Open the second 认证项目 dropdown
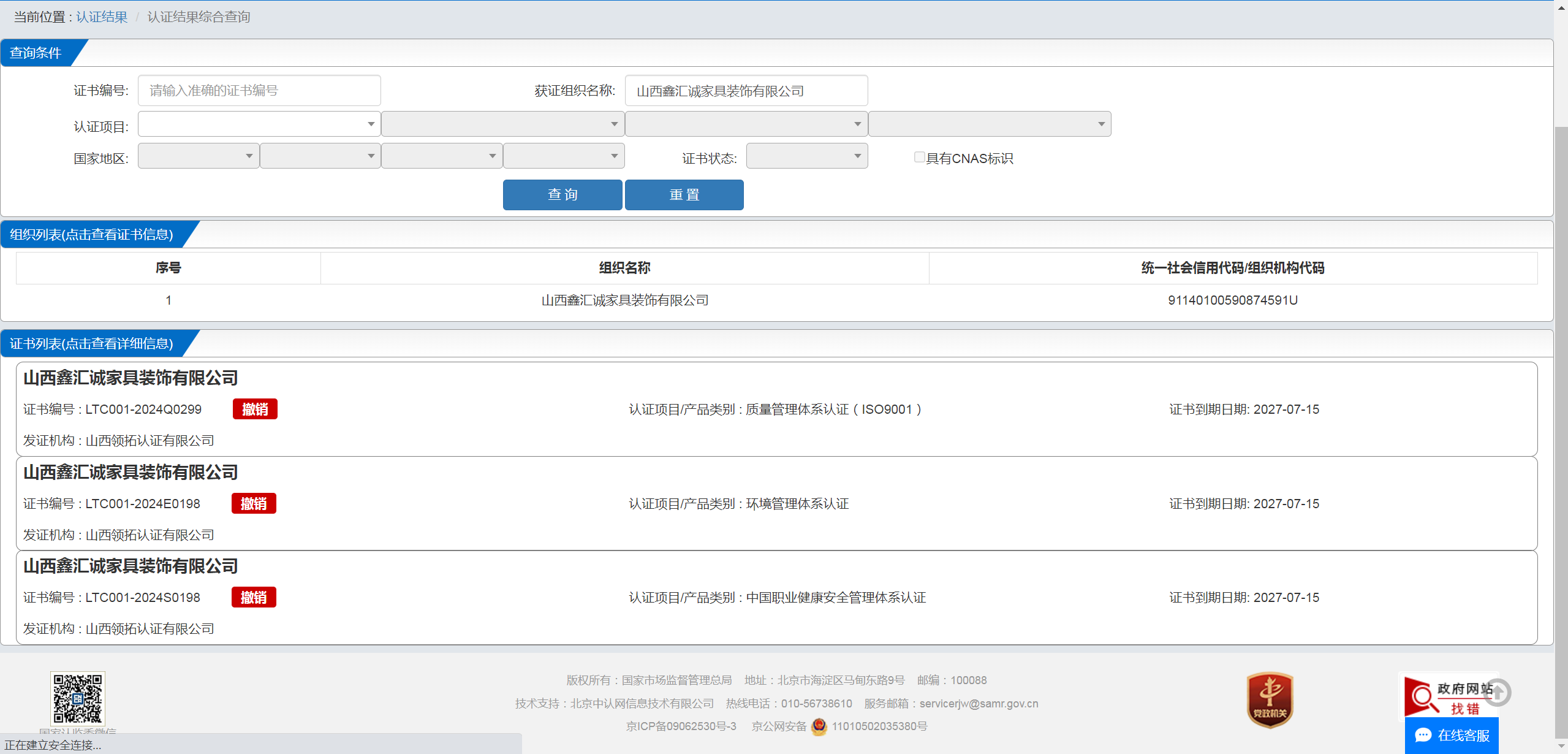This screenshot has width=1568, height=754. tap(502, 124)
